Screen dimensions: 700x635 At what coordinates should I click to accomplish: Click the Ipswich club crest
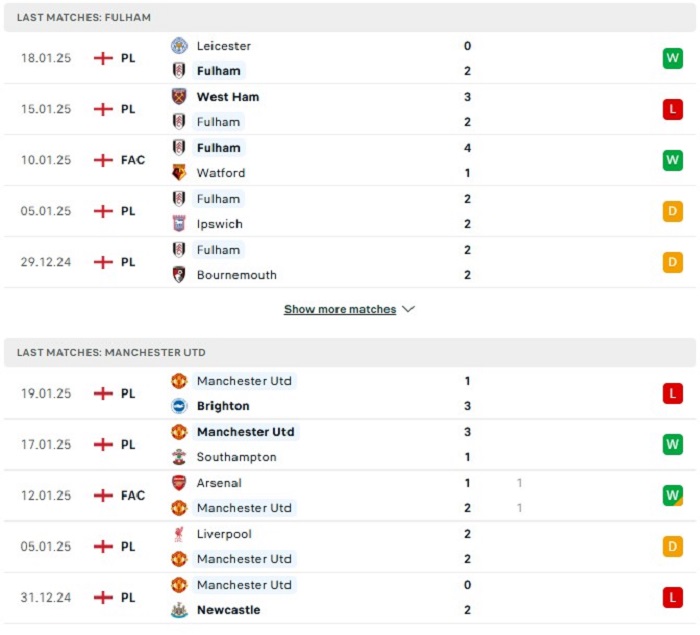[179, 223]
